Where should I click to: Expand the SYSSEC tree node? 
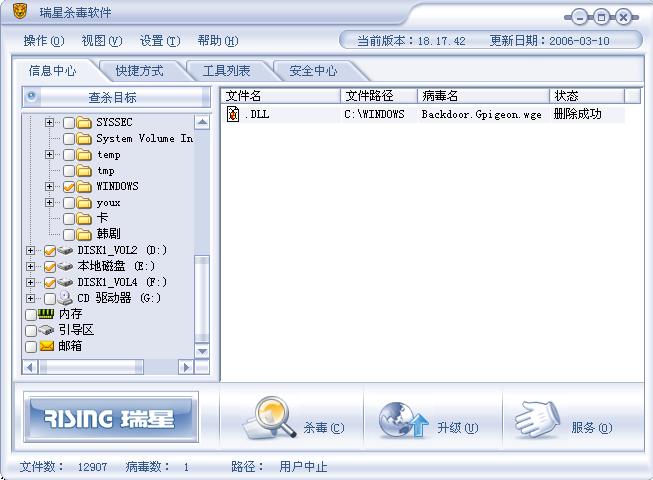(x=49, y=122)
